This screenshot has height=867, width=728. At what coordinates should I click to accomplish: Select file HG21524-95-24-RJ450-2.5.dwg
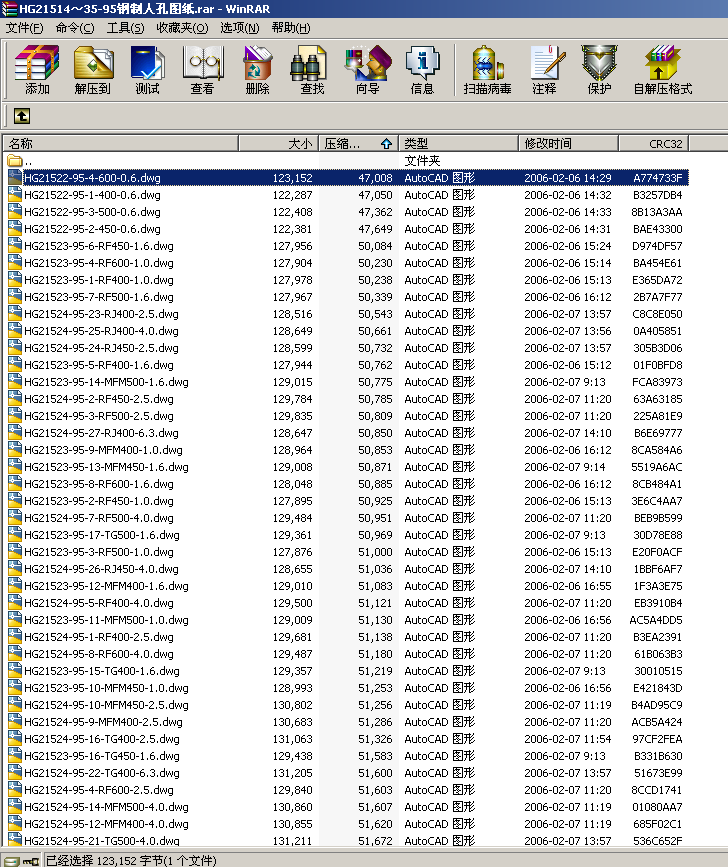(101, 348)
